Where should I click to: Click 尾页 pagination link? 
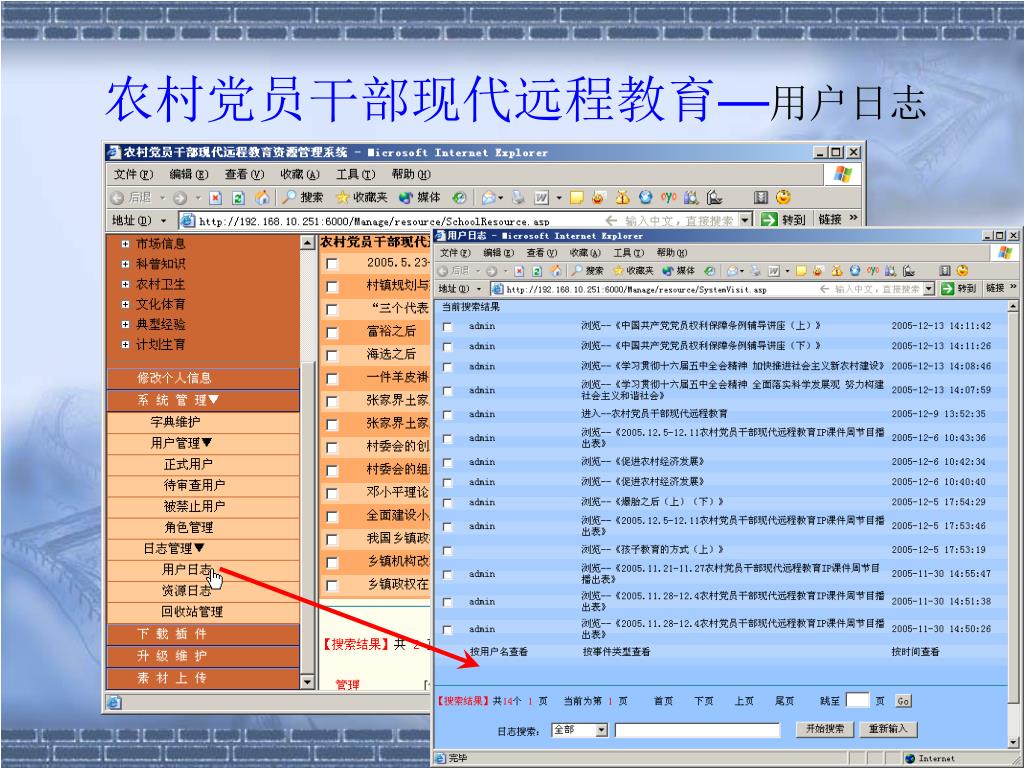click(784, 701)
